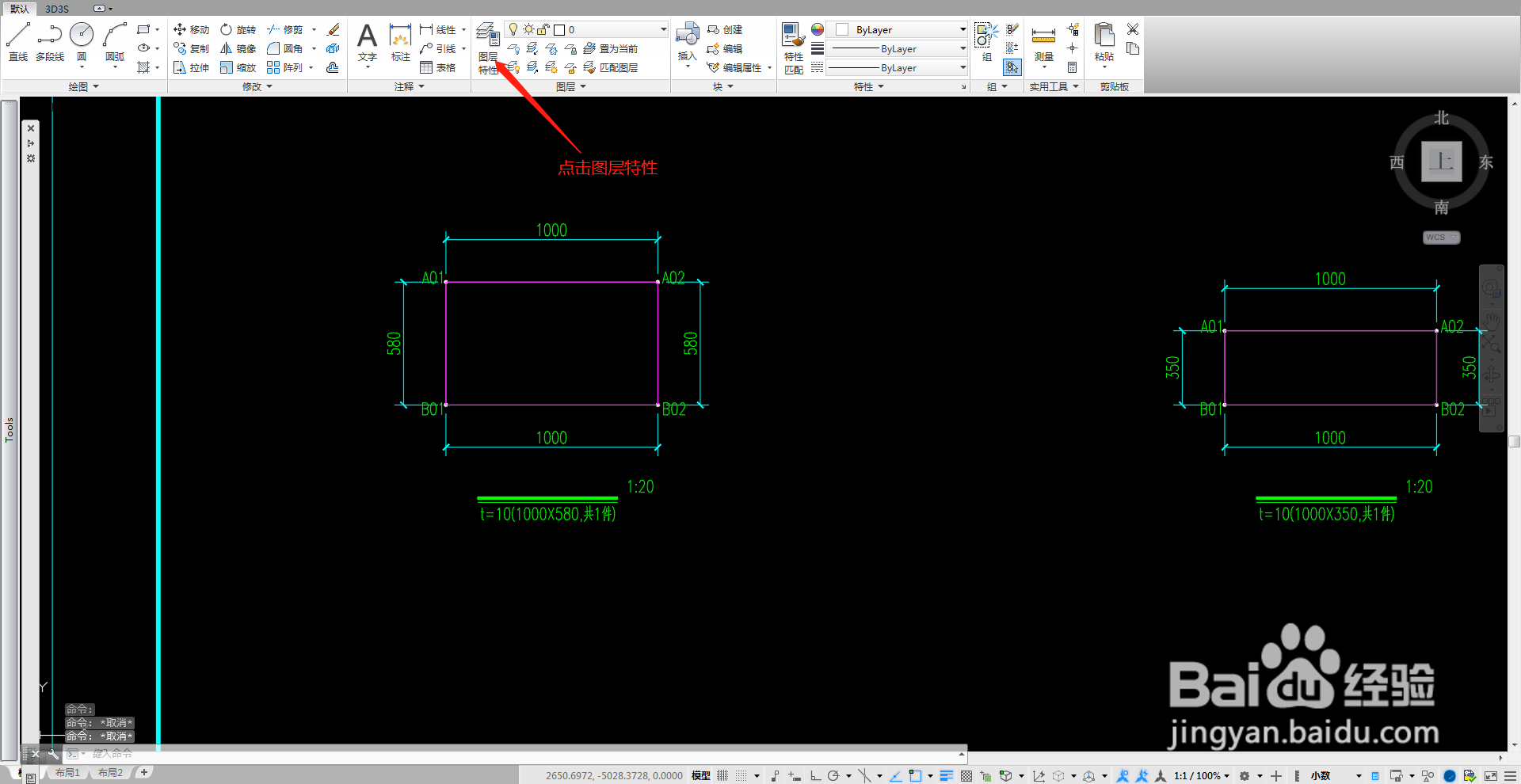This screenshot has height=784, width=1521.
Task: Click the WCS coordinate system button
Action: click(x=1441, y=237)
